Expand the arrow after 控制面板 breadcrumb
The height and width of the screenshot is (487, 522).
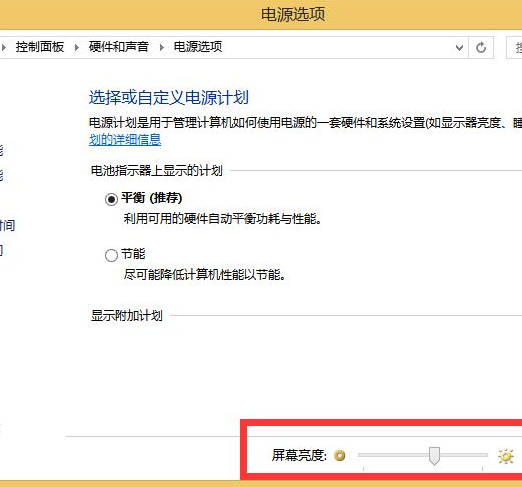[77, 47]
